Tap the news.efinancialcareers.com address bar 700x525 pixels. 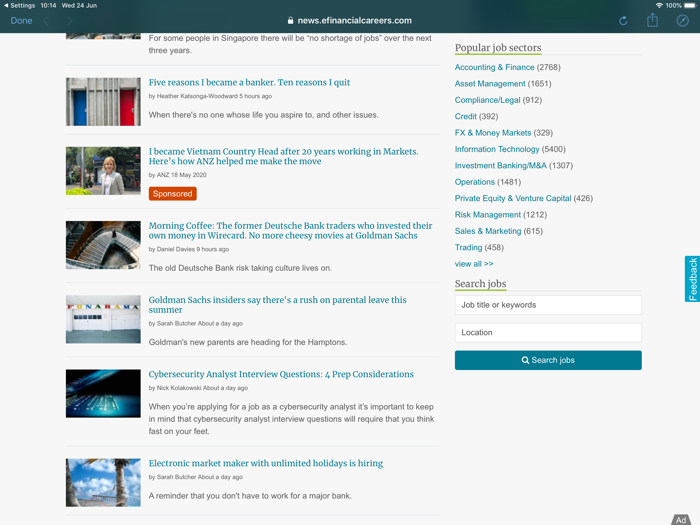pyautogui.click(x=350, y=21)
